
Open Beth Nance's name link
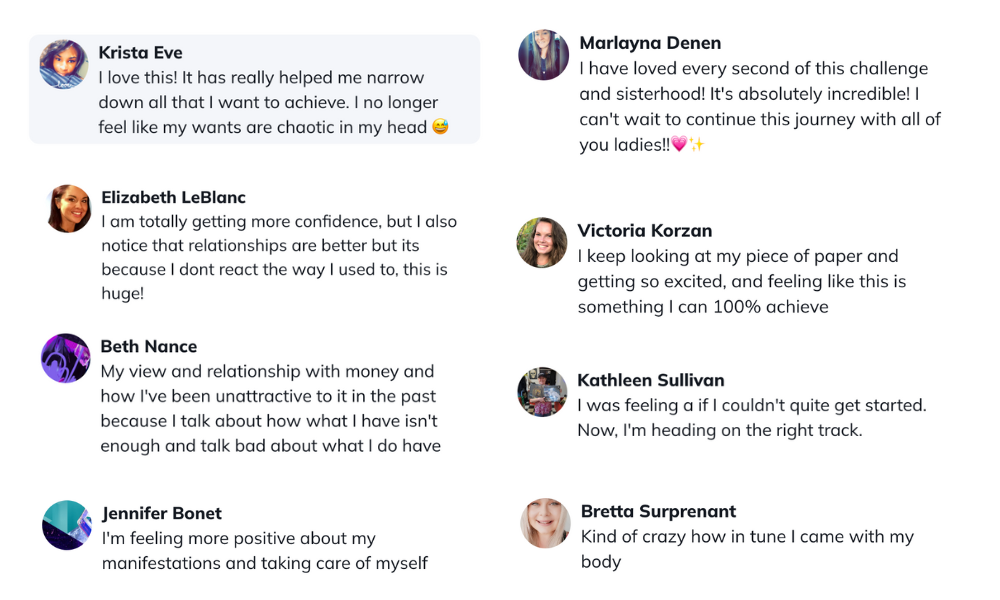149,347
